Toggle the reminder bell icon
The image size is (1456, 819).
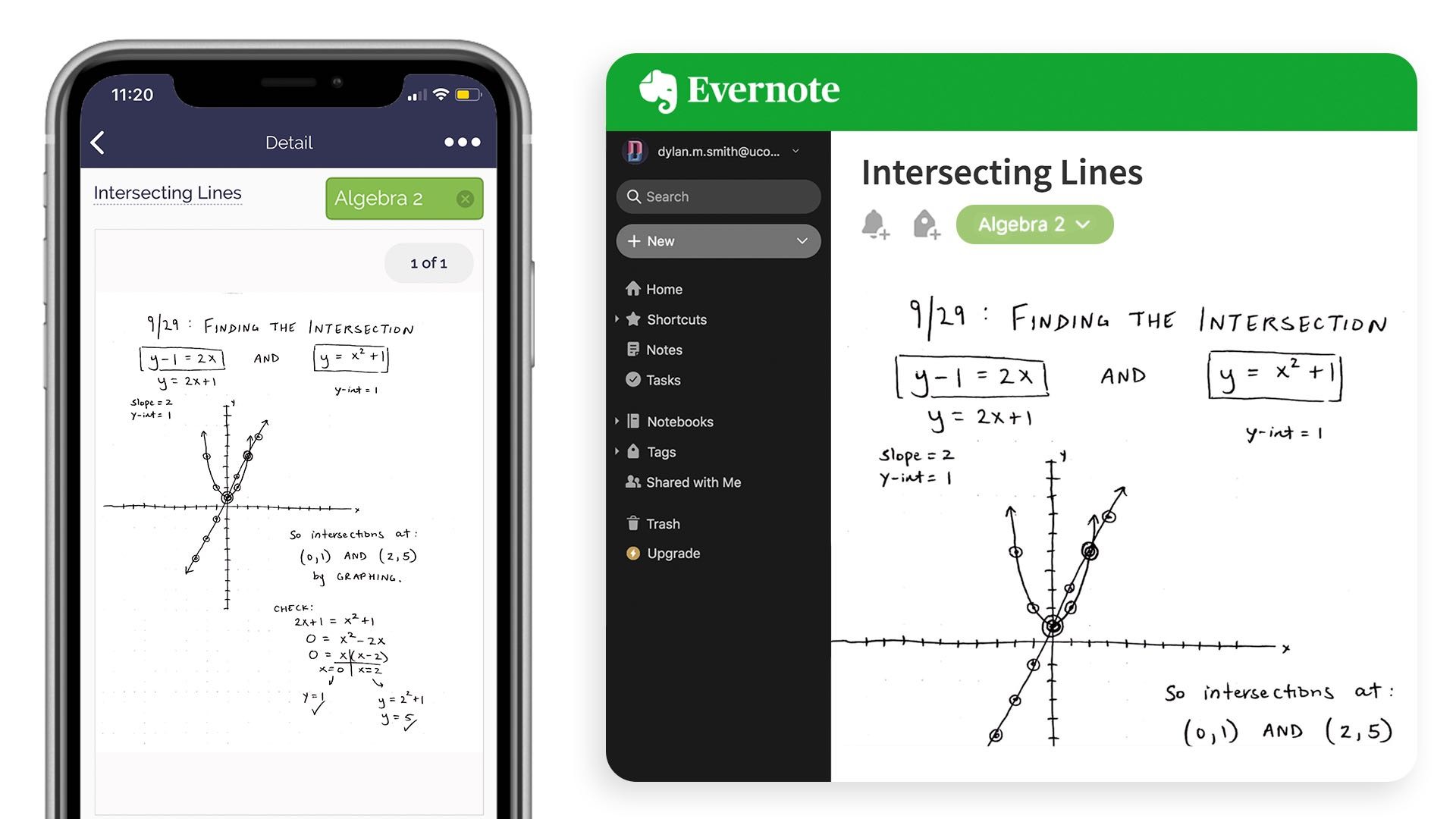pyautogui.click(x=877, y=222)
